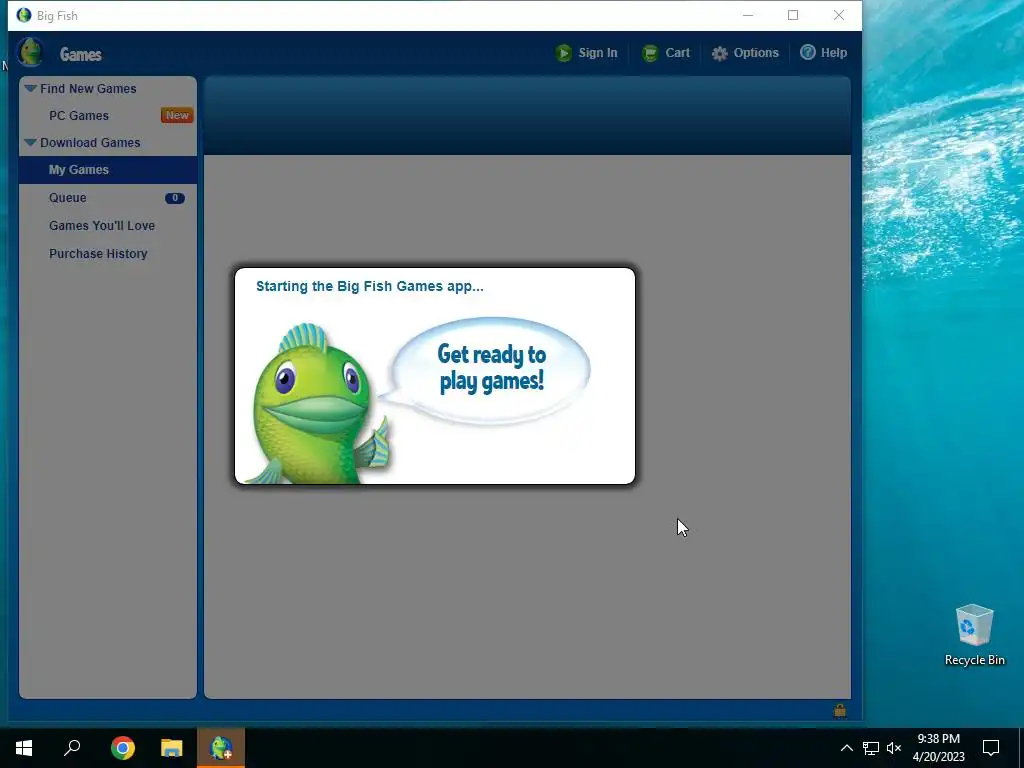Select My Games in the sidebar
Image resolution: width=1024 pixels, height=768 pixels.
[x=108, y=170]
